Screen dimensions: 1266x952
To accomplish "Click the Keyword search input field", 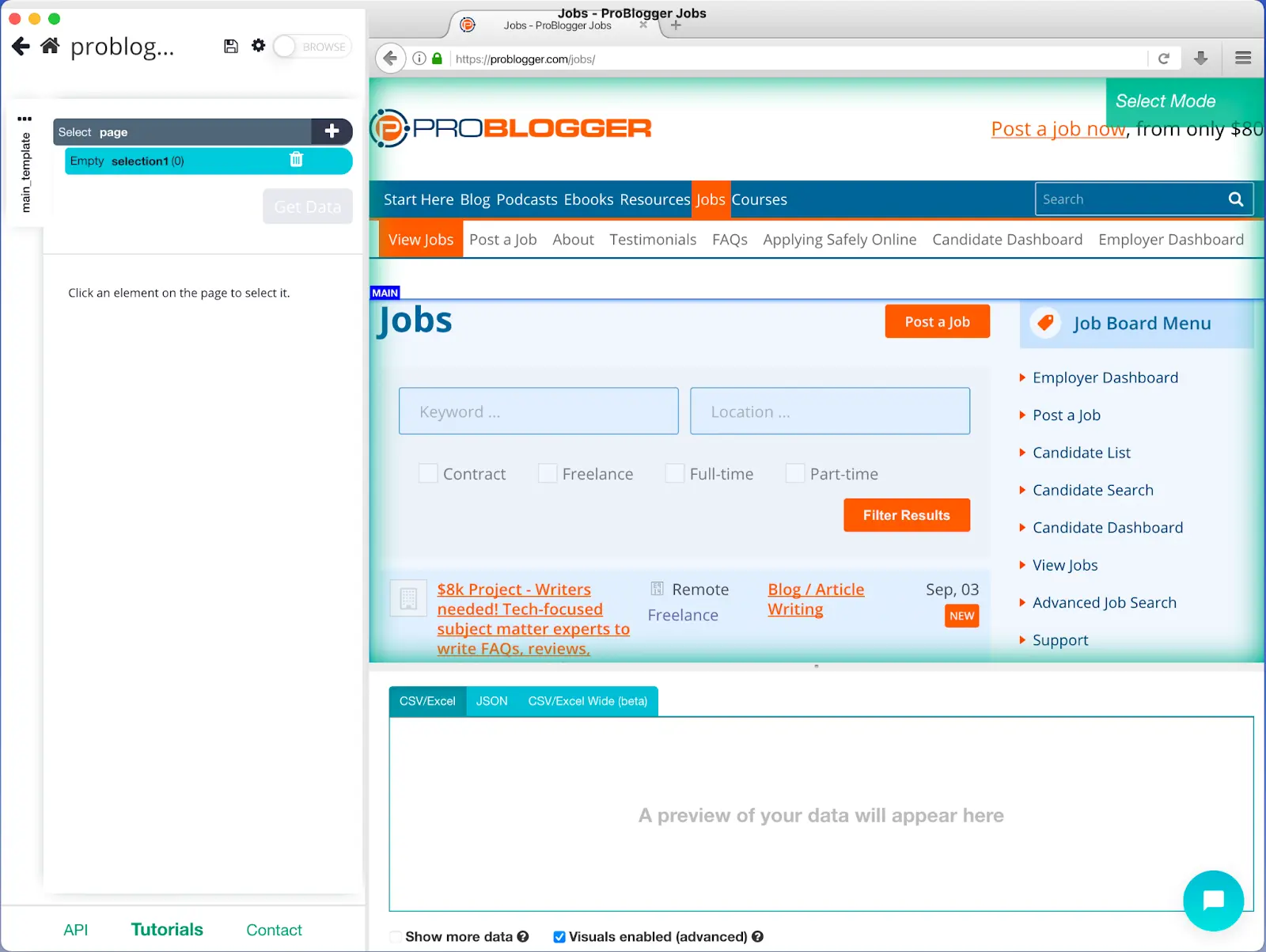I will point(538,411).
